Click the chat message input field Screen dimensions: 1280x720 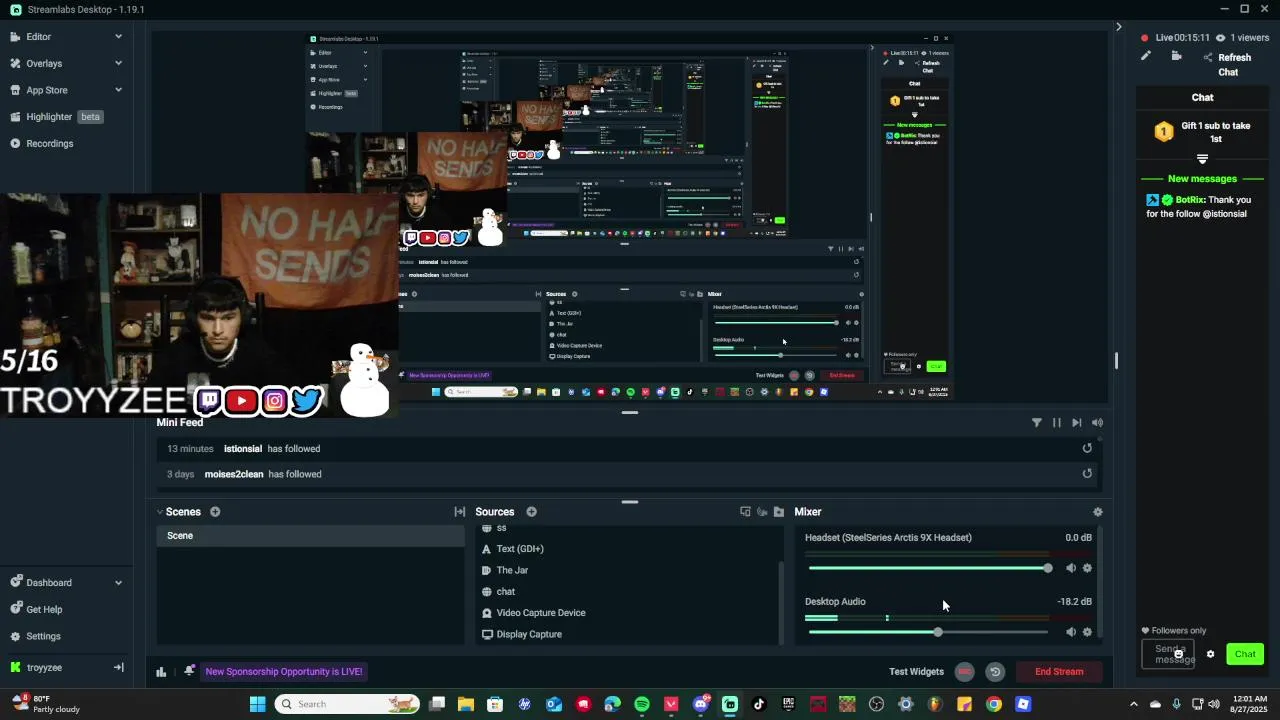click(1168, 654)
